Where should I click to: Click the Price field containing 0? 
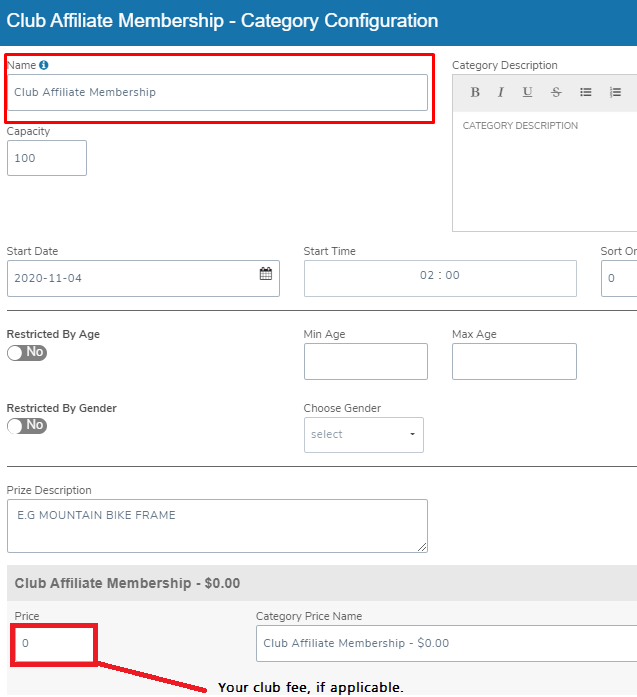tap(54, 643)
